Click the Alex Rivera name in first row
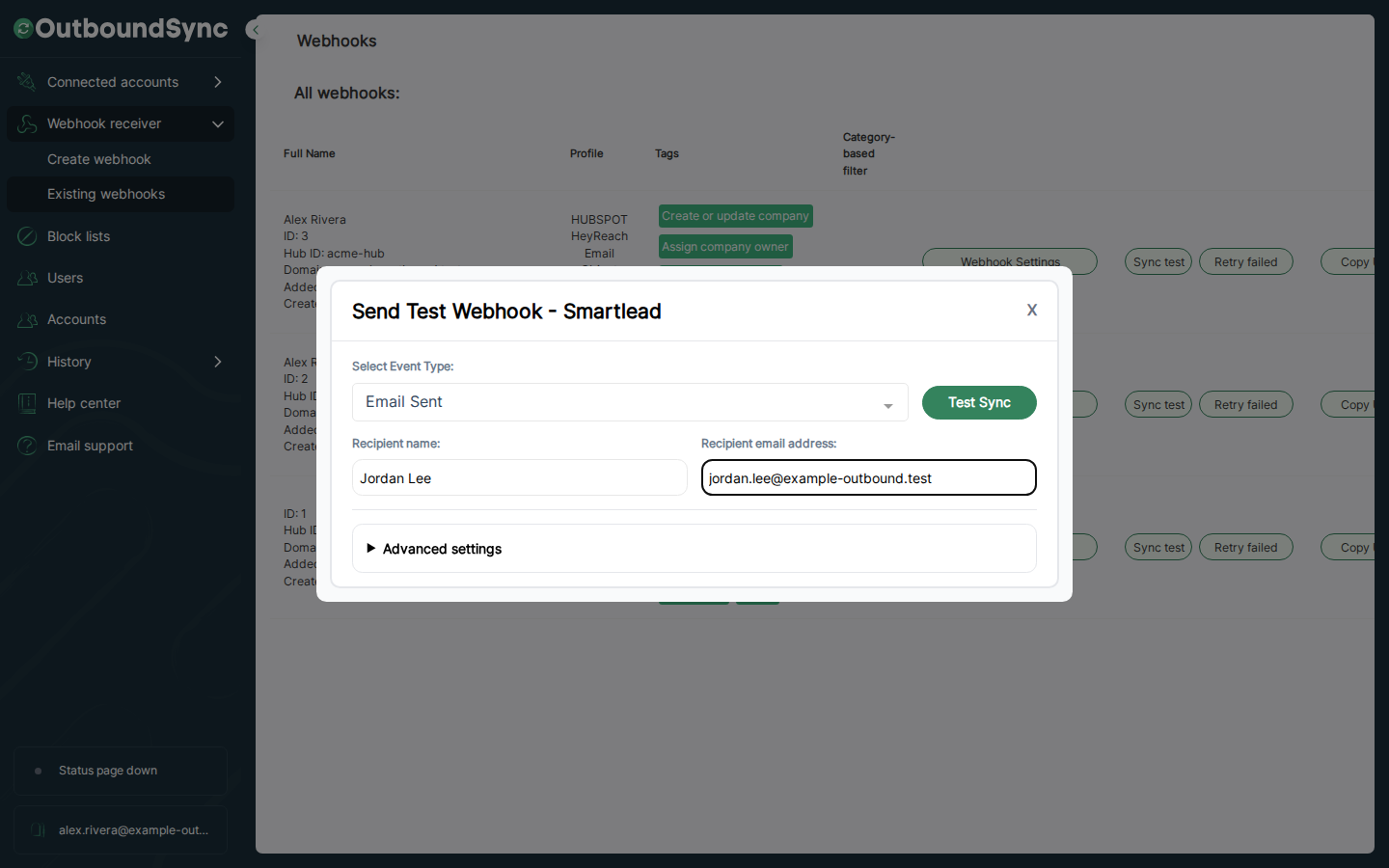The height and width of the screenshot is (868, 1389). coord(314,220)
